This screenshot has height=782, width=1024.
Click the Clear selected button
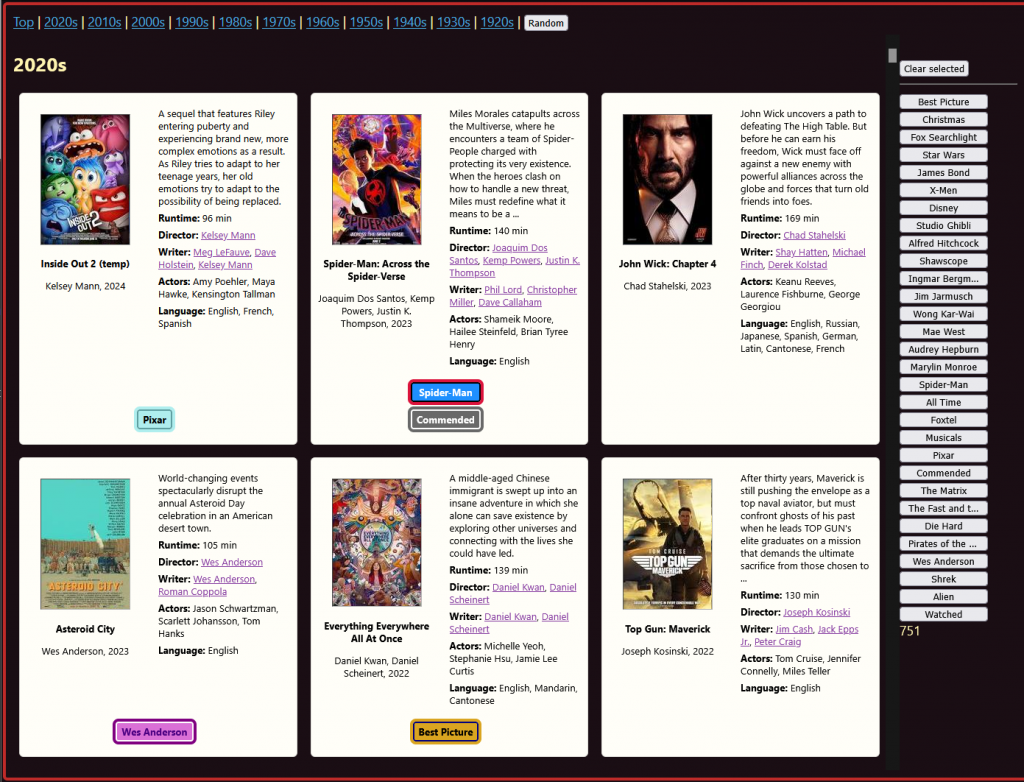click(x=934, y=69)
